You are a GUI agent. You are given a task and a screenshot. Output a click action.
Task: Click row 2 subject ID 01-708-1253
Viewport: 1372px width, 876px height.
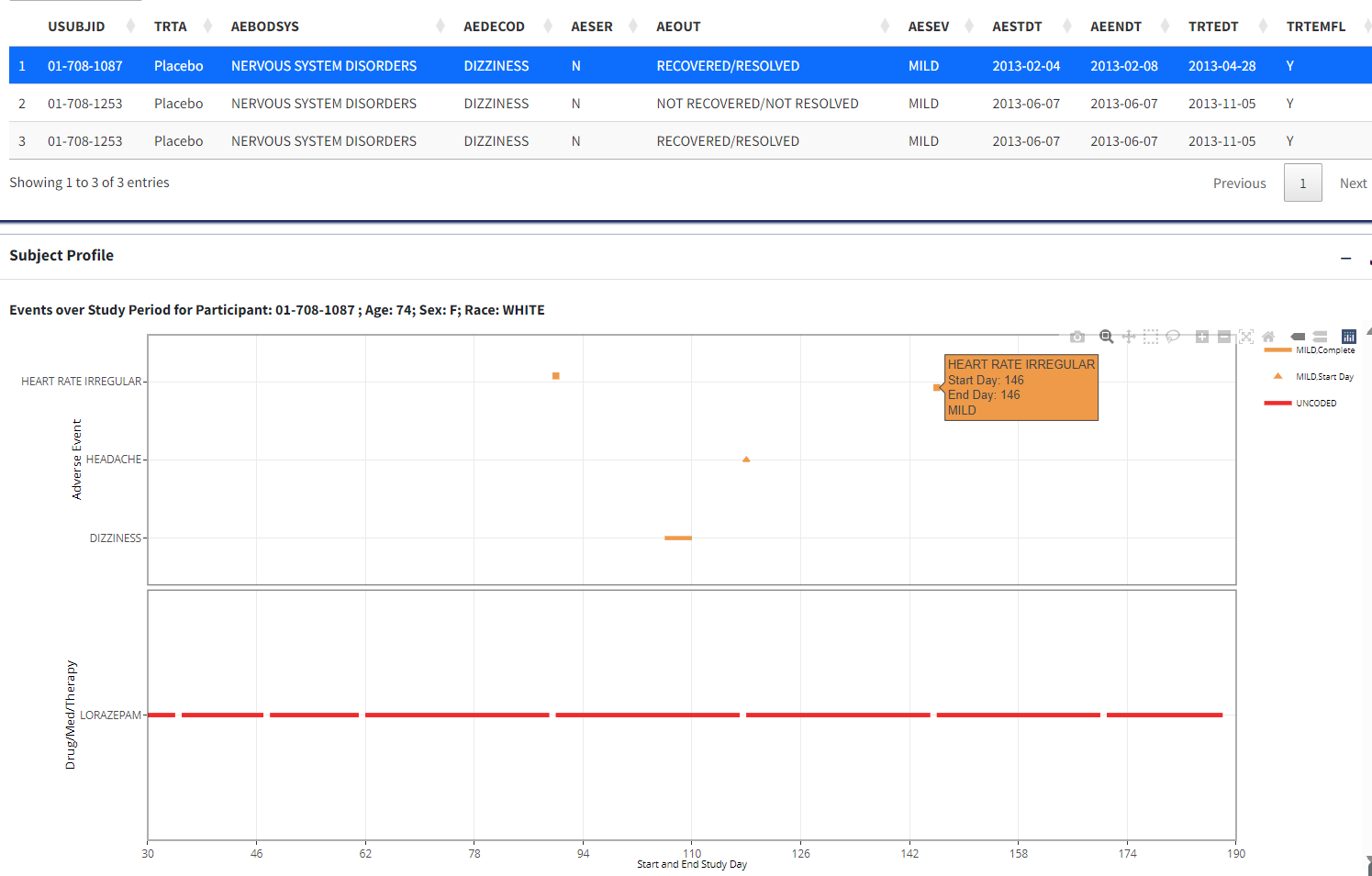coord(85,104)
